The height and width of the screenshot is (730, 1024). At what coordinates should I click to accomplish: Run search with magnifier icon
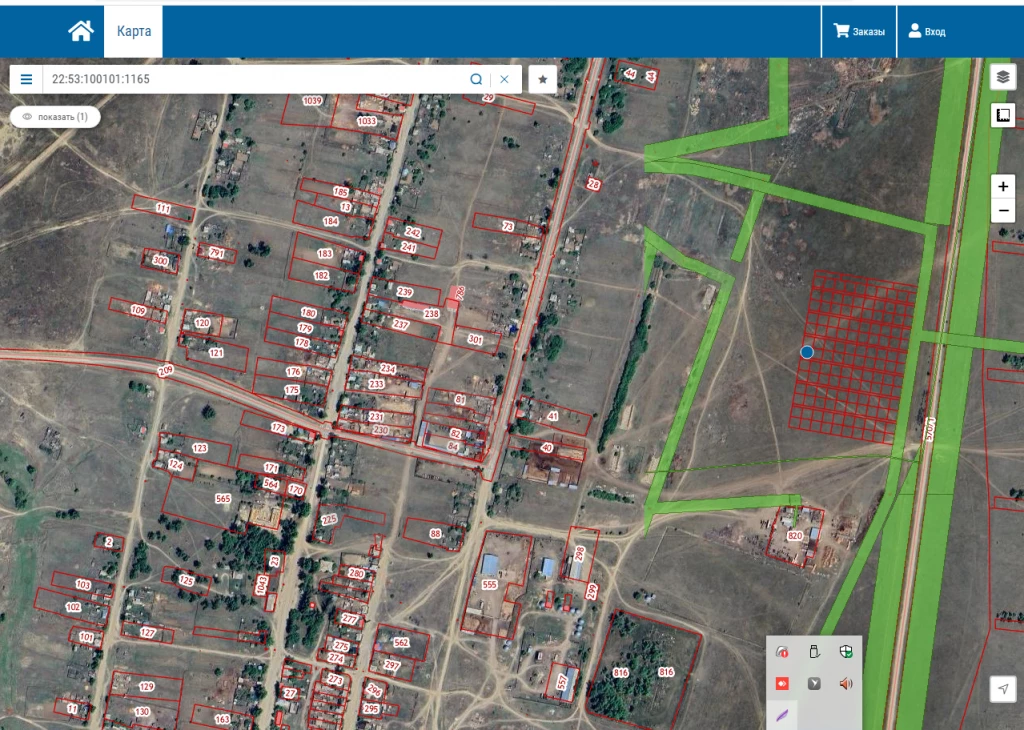[x=476, y=79]
